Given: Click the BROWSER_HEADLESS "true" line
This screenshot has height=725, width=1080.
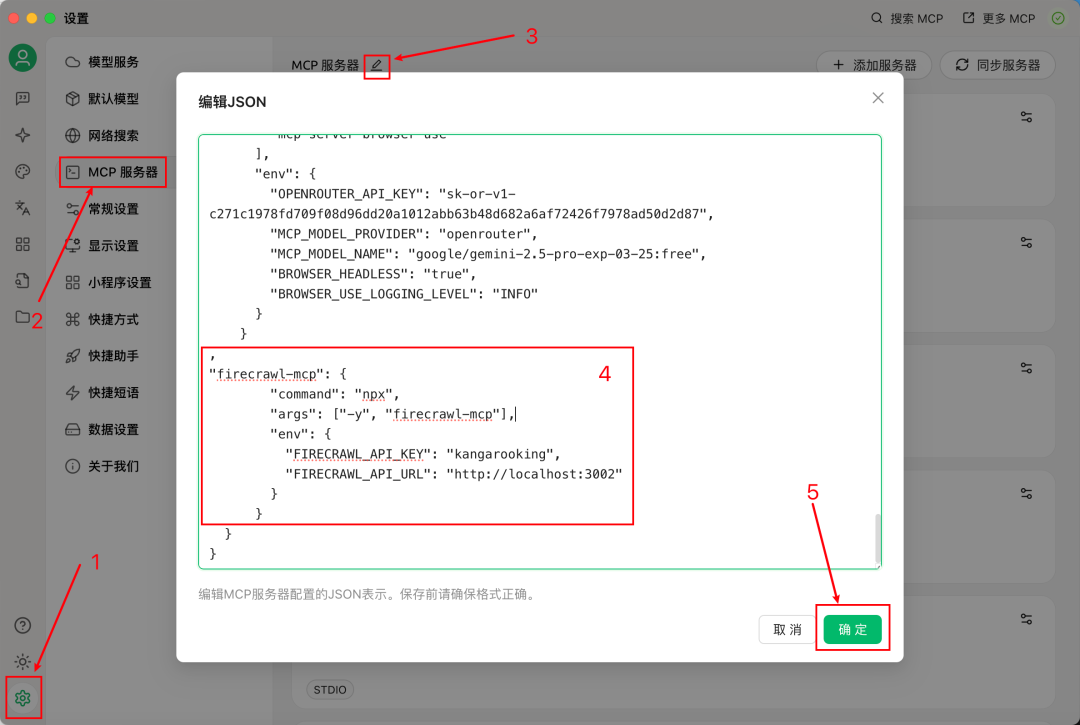Looking at the screenshot, I should coord(373,273).
